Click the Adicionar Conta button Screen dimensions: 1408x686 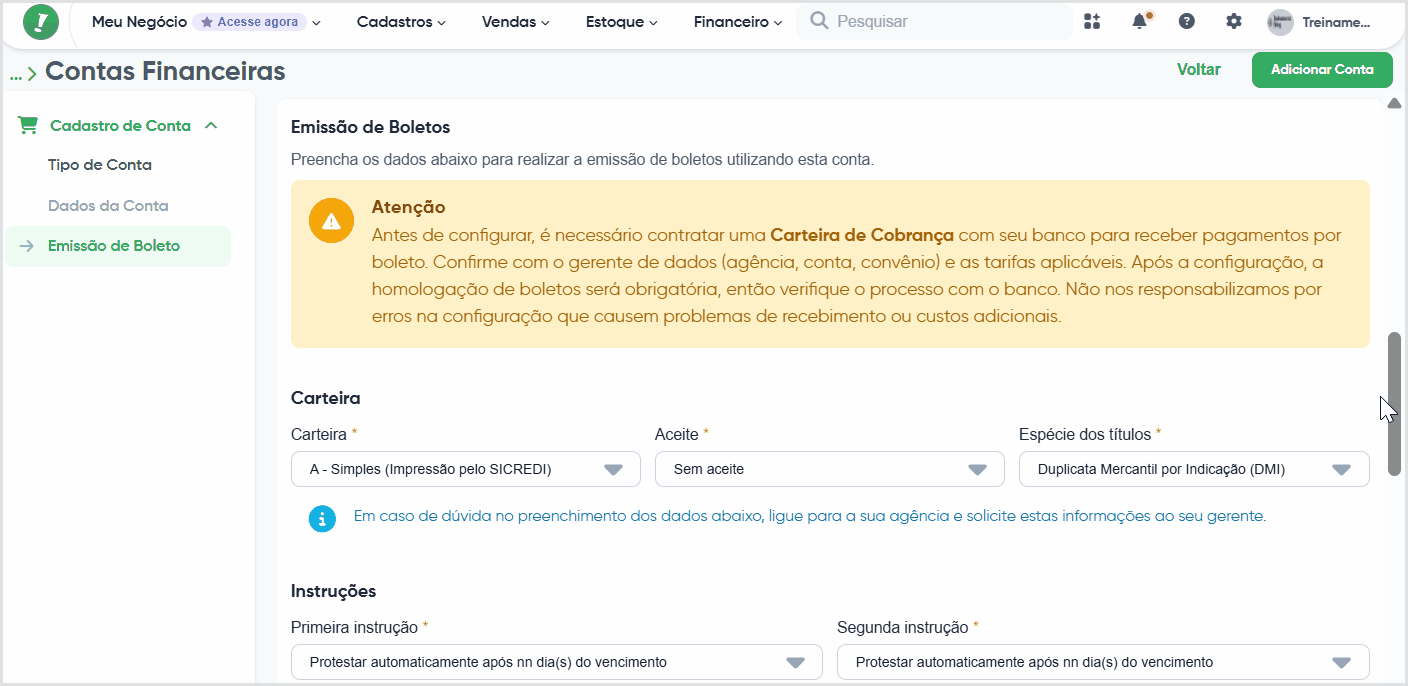[1322, 70]
